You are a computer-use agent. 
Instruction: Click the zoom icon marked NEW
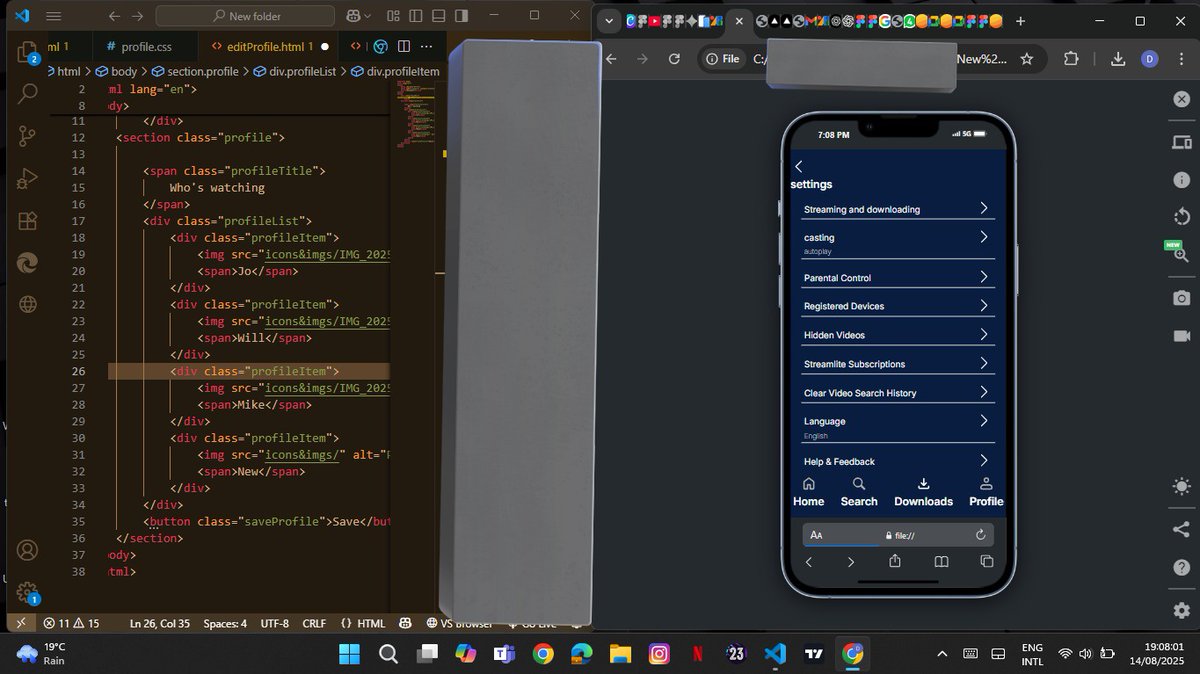[x=1181, y=255]
